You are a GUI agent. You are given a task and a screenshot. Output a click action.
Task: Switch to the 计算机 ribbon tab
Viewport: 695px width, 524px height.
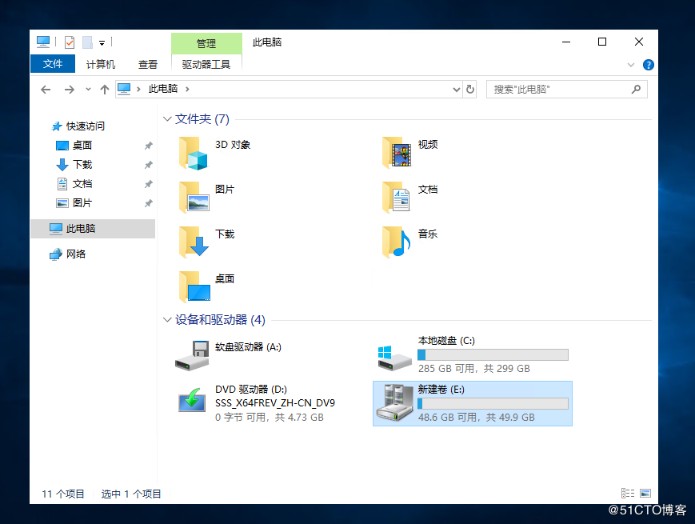pyautogui.click(x=100, y=65)
